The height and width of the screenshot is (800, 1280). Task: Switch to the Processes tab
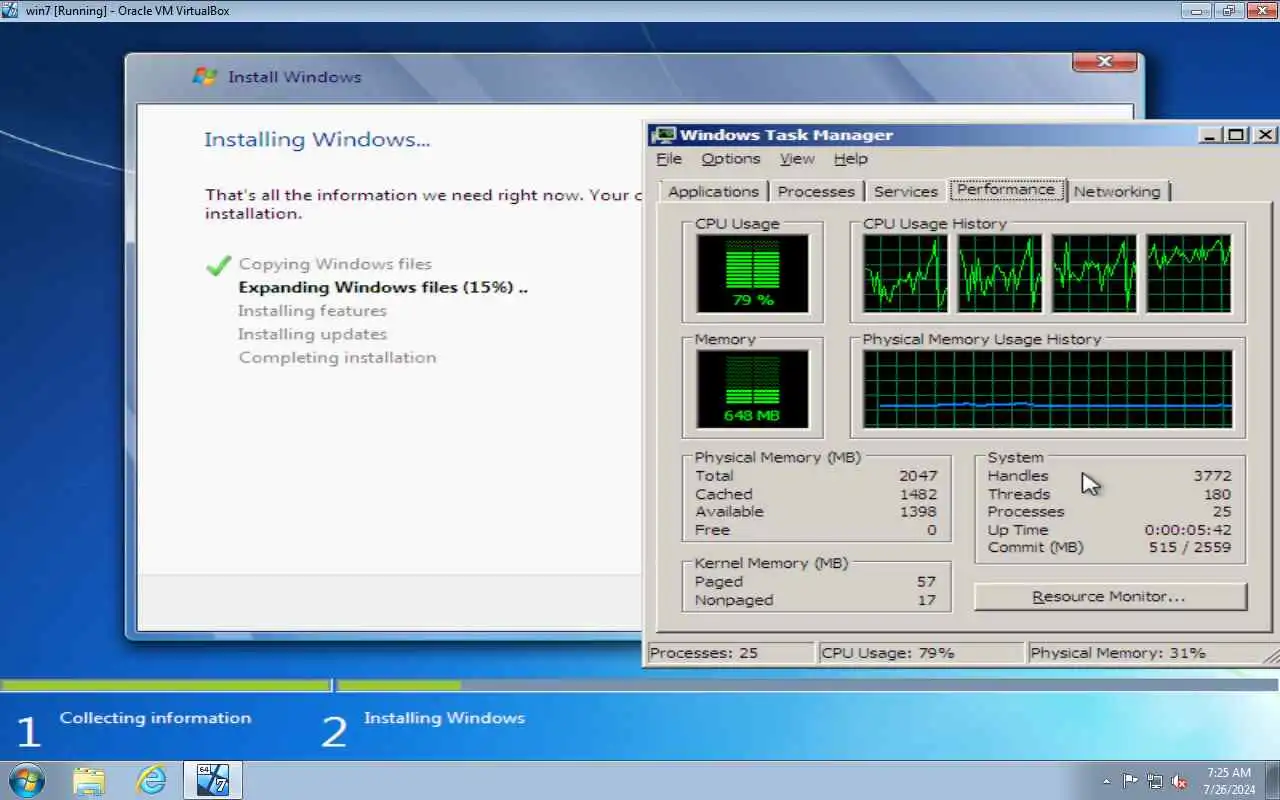click(816, 191)
